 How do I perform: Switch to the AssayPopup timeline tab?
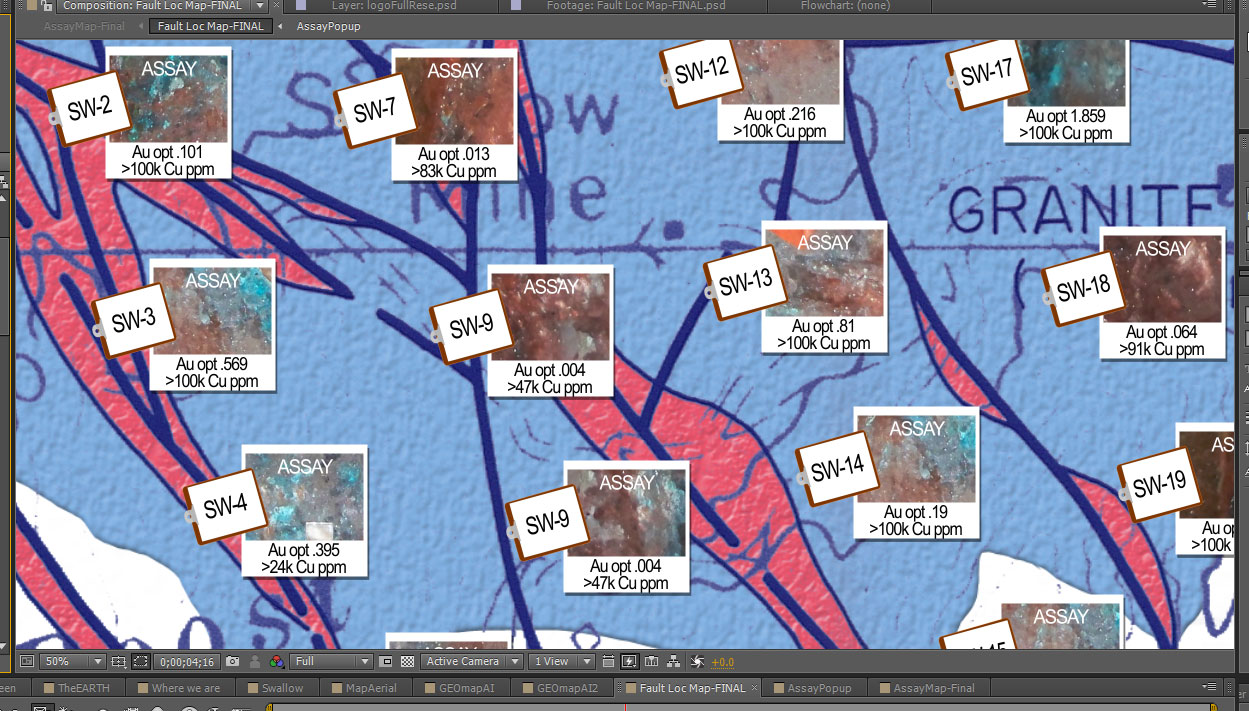coord(819,688)
